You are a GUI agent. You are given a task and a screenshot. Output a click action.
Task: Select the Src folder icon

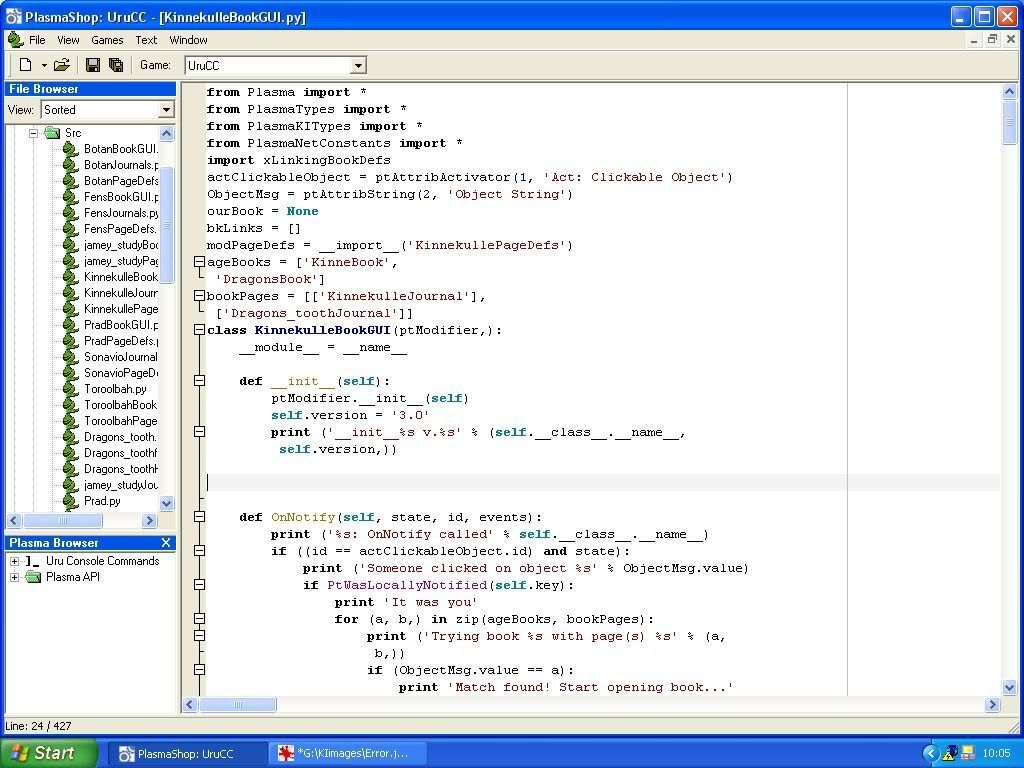coord(52,133)
